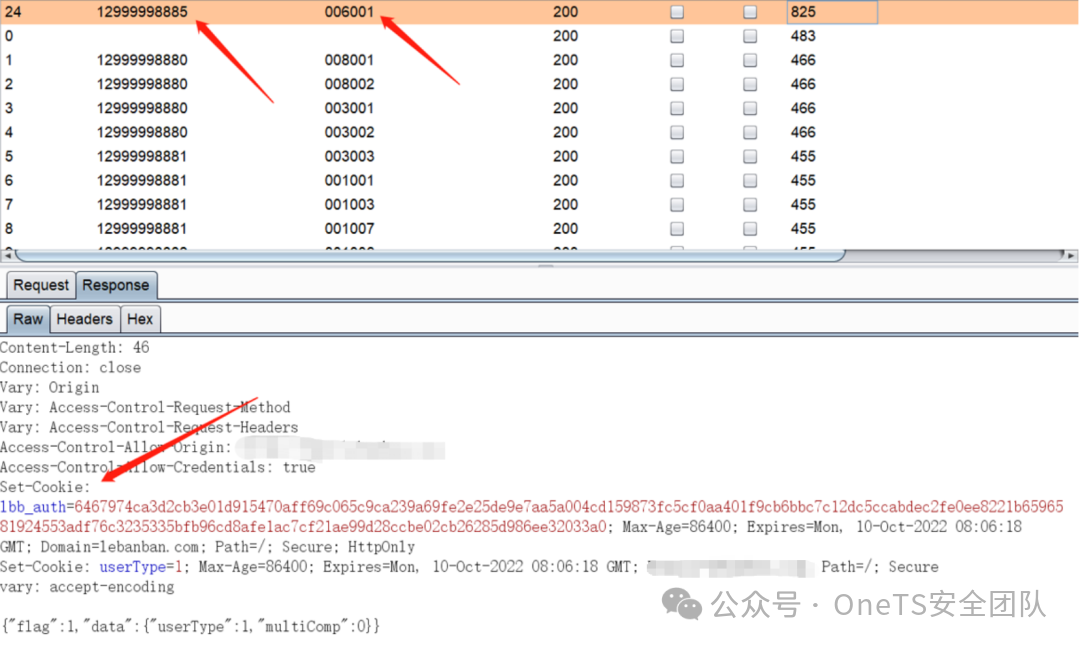This screenshot has height=647, width=1080.
Task: Select payload 12999998885 in highlighted row 24
Action: [x=142, y=12]
